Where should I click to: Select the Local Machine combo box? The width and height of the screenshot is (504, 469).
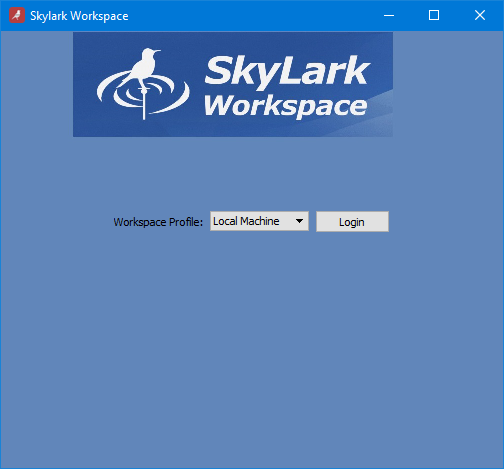[259, 221]
